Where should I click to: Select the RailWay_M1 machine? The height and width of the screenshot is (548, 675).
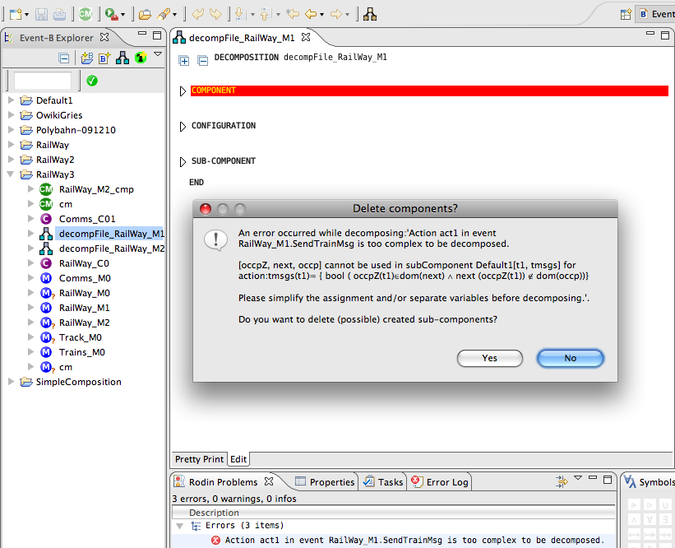[84, 308]
